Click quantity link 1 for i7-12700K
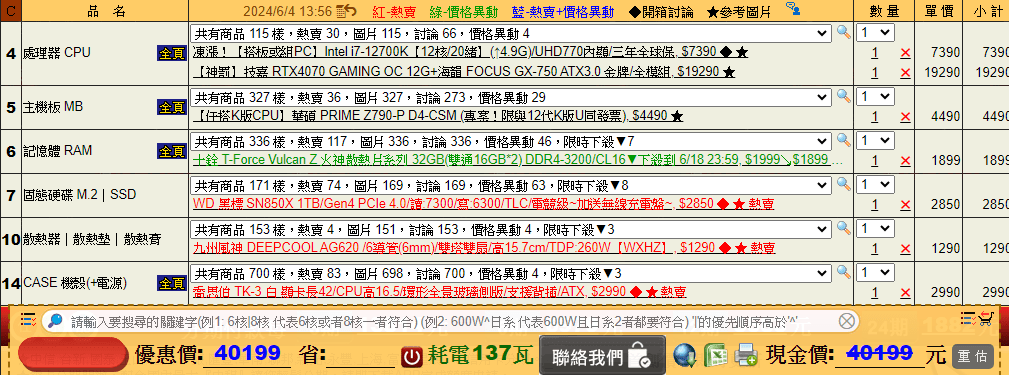This screenshot has height=375, width=1009. (x=875, y=53)
